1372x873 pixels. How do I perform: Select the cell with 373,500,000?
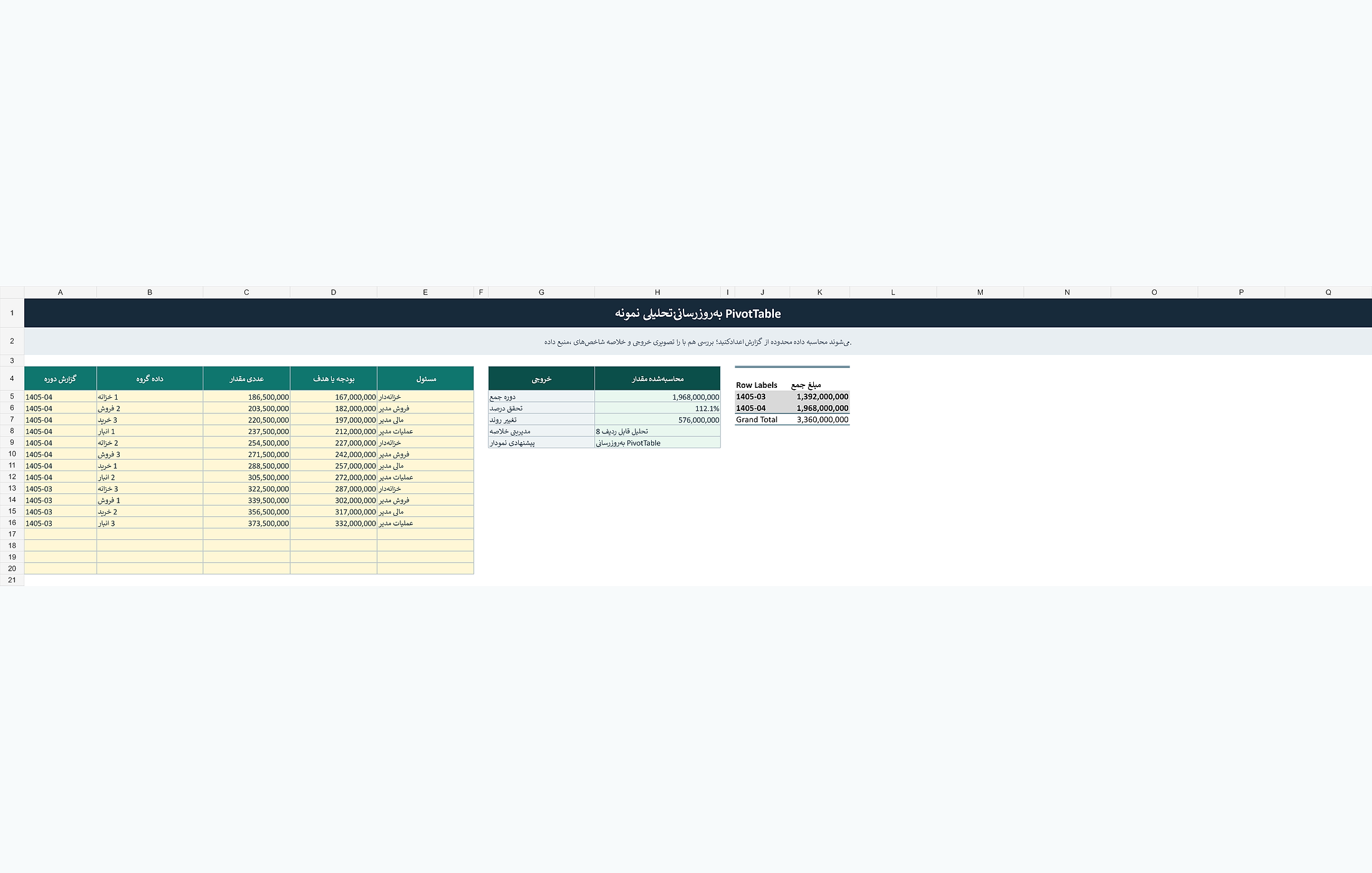tap(246, 523)
